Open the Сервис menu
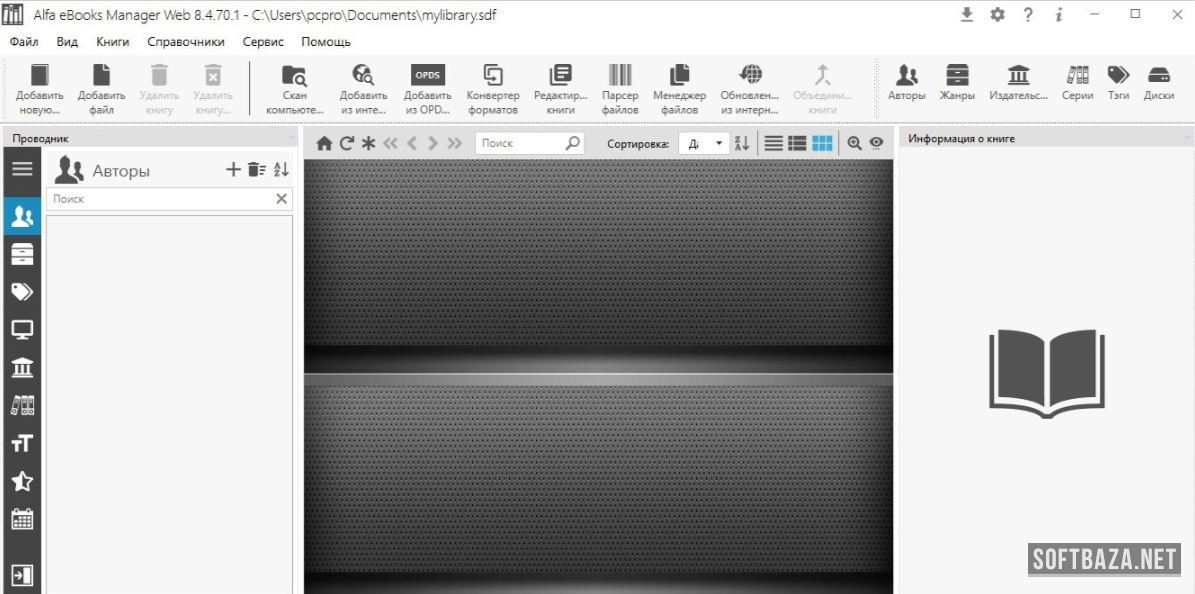 click(x=263, y=42)
